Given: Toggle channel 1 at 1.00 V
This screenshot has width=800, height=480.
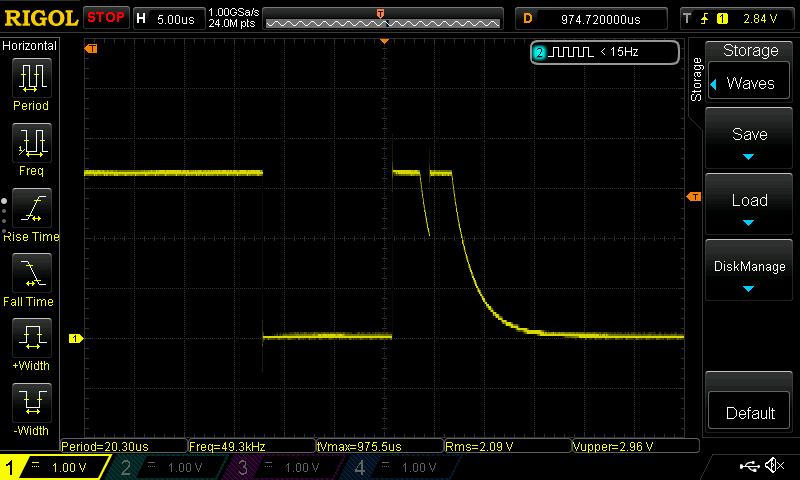Looking at the screenshot, I should coord(55,467).
